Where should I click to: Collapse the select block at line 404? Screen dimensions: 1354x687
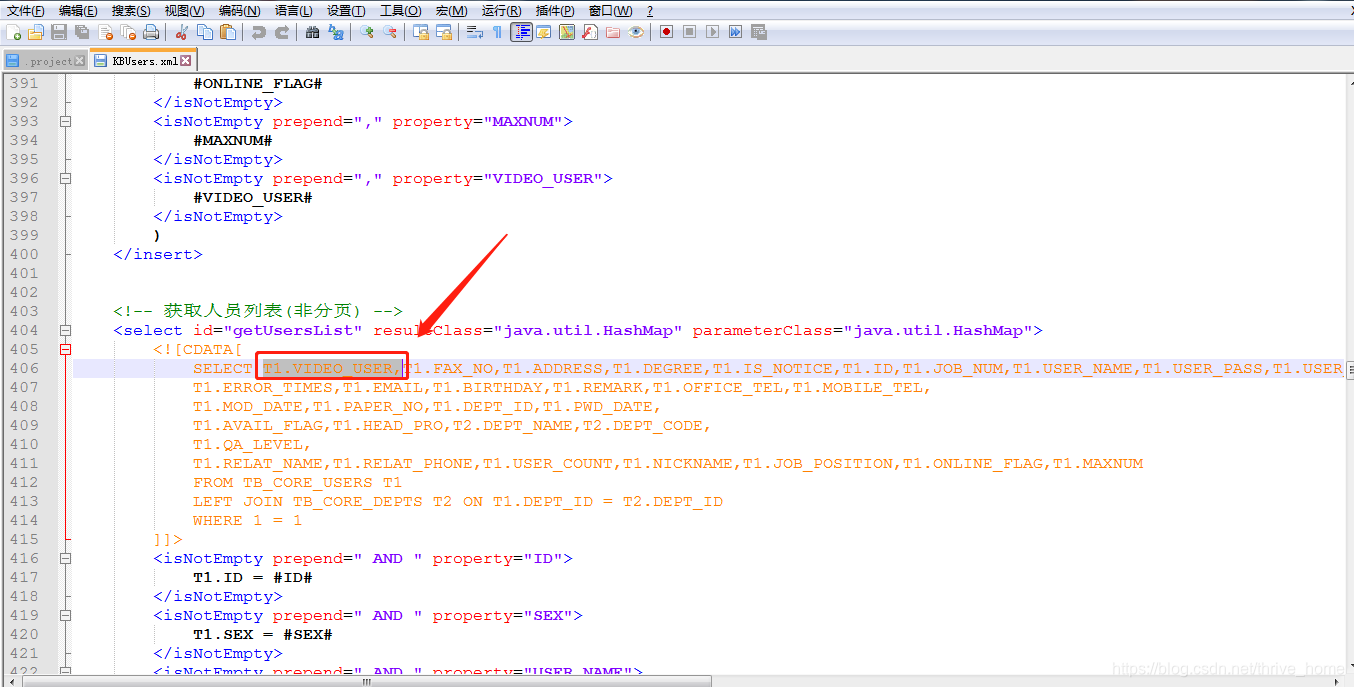[66, 330]
